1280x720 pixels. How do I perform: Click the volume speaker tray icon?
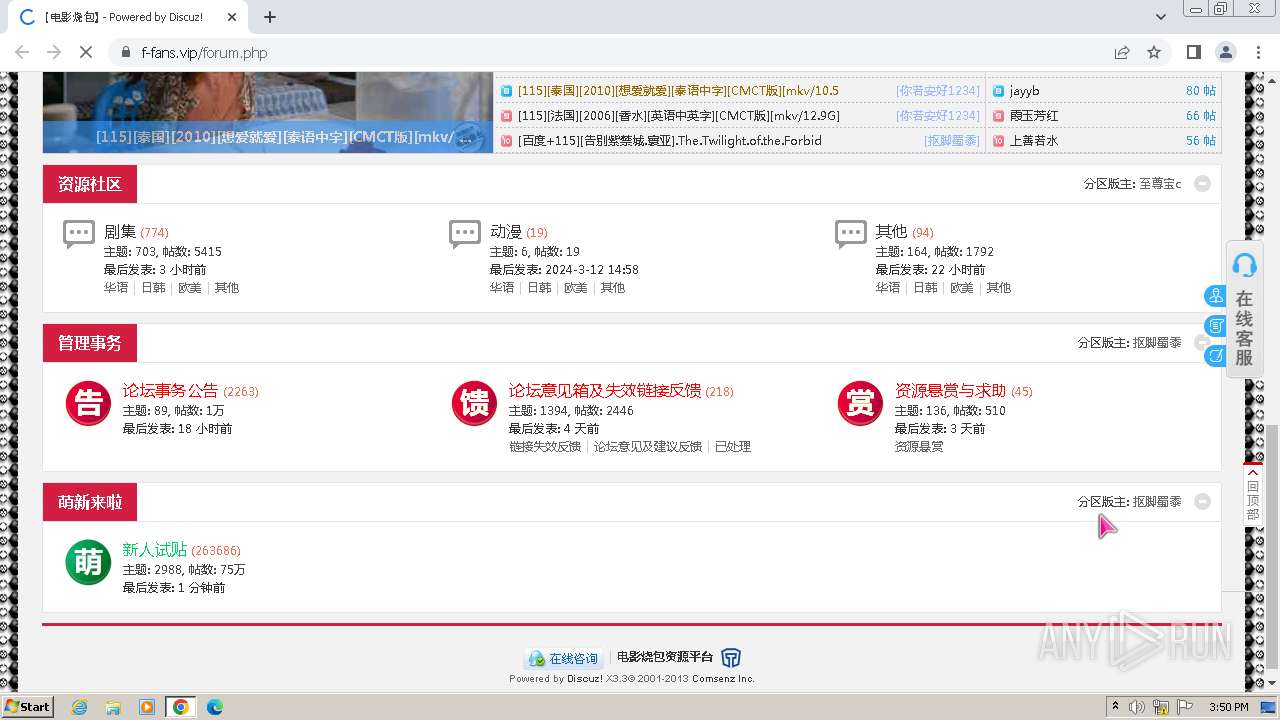1137,707
